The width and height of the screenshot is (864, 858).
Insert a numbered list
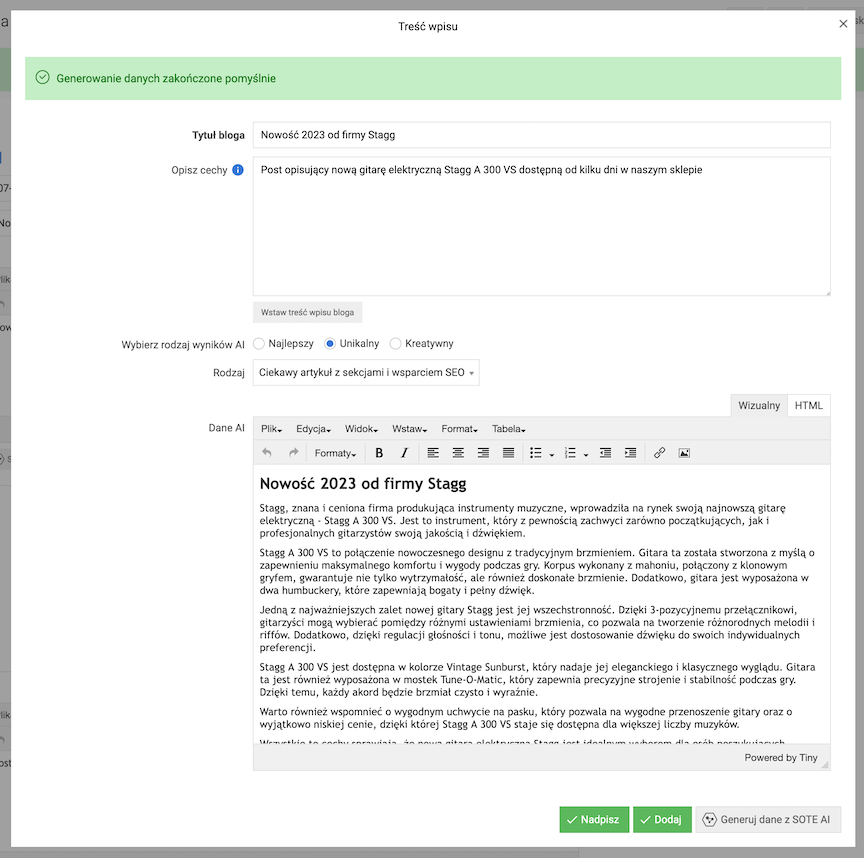pos(570,453)
